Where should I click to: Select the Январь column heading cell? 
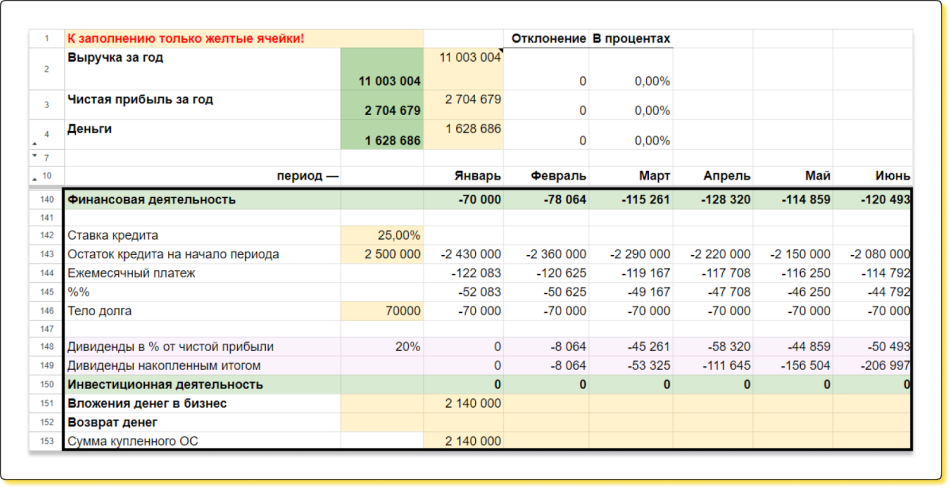click(464, 176)
